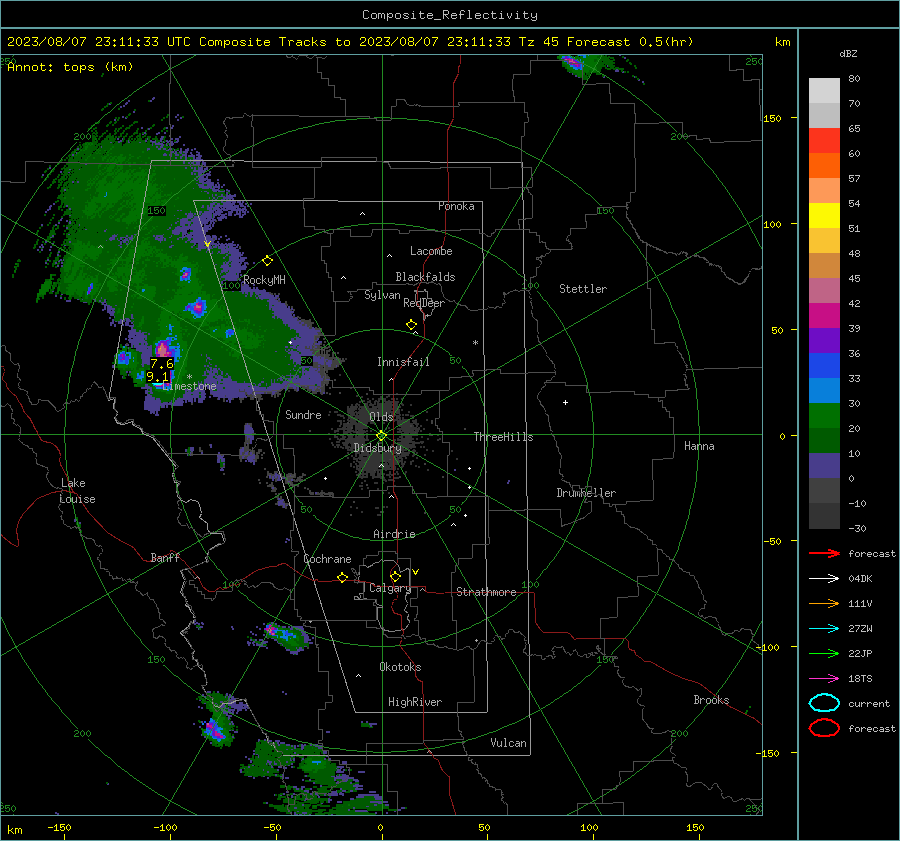Image resolution: width=900 pixels, height=841 pixels.
Task: Click the yellow diamond marker above Calgary
Action: point(395,576)
